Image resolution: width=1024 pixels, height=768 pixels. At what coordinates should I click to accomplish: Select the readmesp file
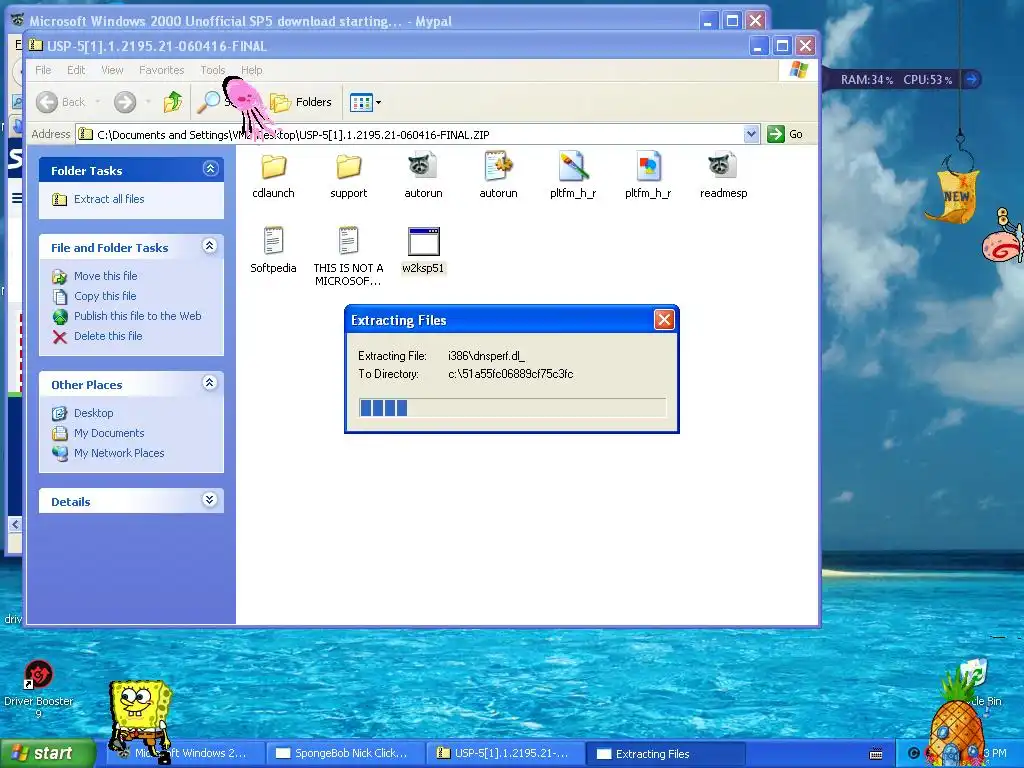[x=723, y=174]
